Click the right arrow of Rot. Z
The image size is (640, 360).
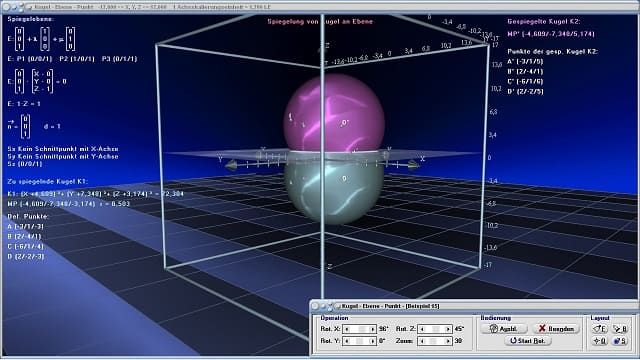click(x=447, y=329)
